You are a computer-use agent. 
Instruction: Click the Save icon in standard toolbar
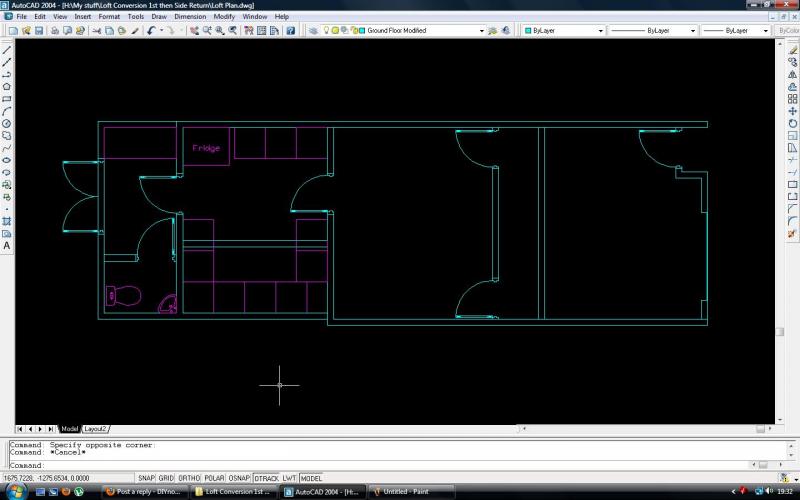(38, 31)
